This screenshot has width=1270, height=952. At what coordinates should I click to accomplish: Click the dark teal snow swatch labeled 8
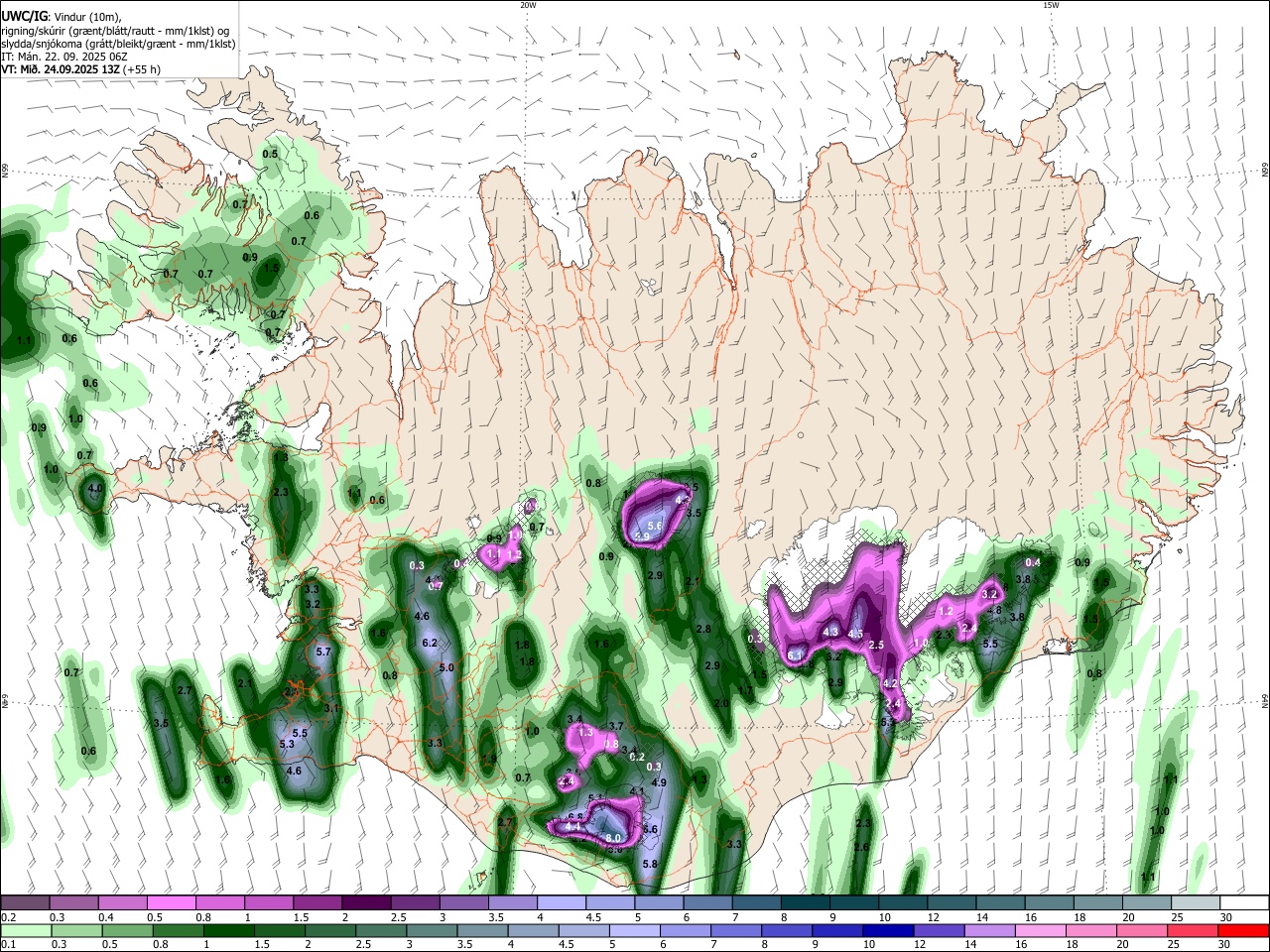click(x=805, y=903)
